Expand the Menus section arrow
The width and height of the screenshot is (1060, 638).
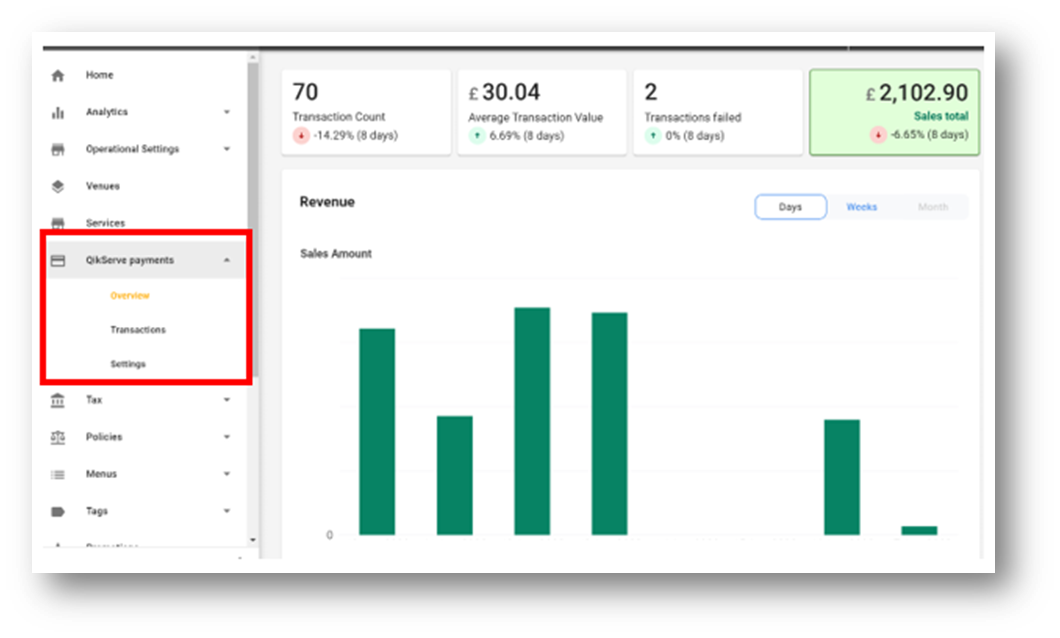[227, 474]
